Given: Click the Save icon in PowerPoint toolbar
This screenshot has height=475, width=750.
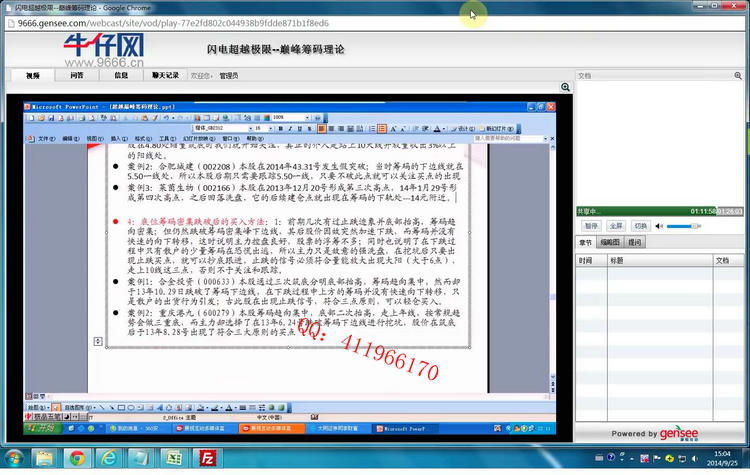Looking at the screenshot, I should point(51,118).
